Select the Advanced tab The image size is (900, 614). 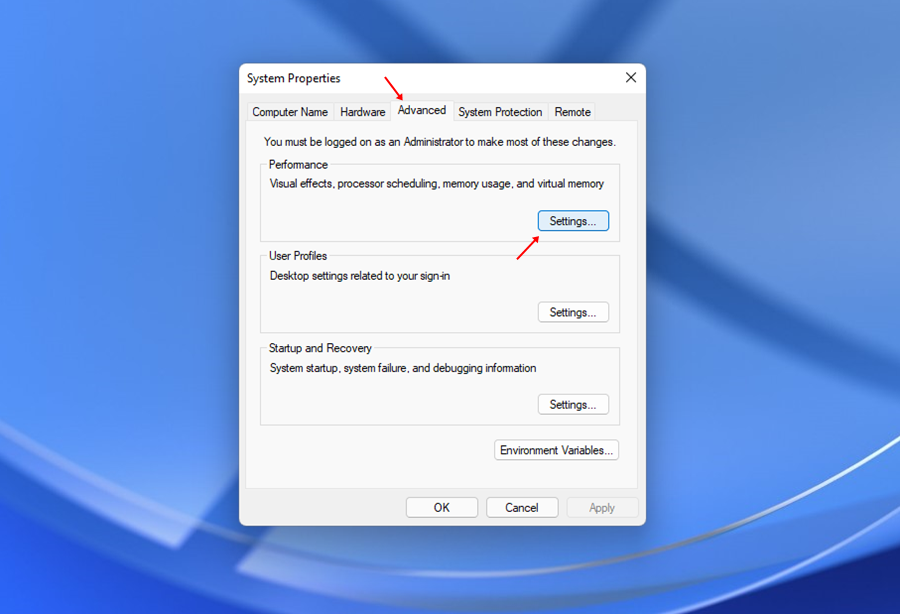[x=422, y=110]
